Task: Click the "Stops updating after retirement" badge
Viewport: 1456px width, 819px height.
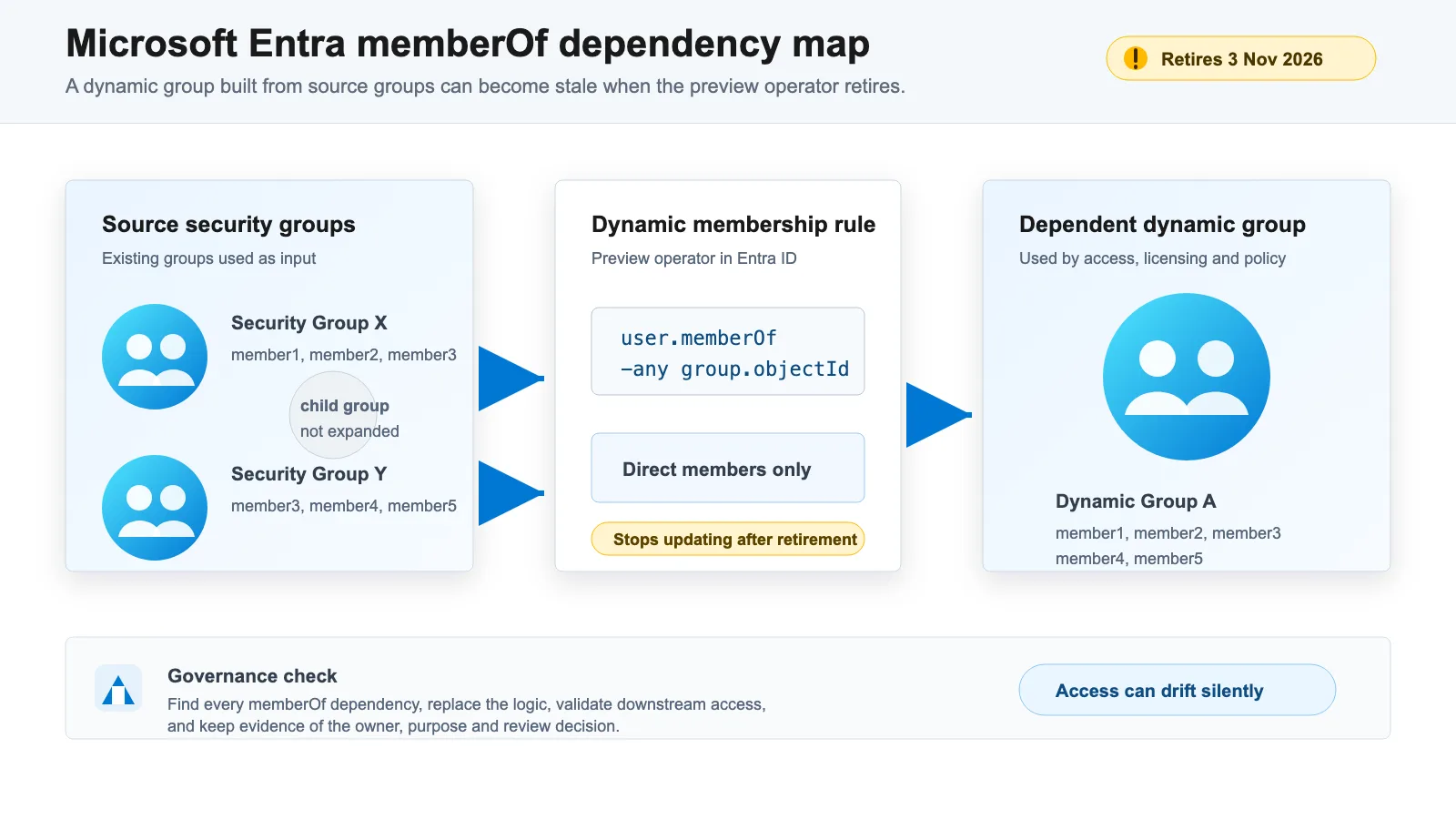Action: [x=728, y=539]
